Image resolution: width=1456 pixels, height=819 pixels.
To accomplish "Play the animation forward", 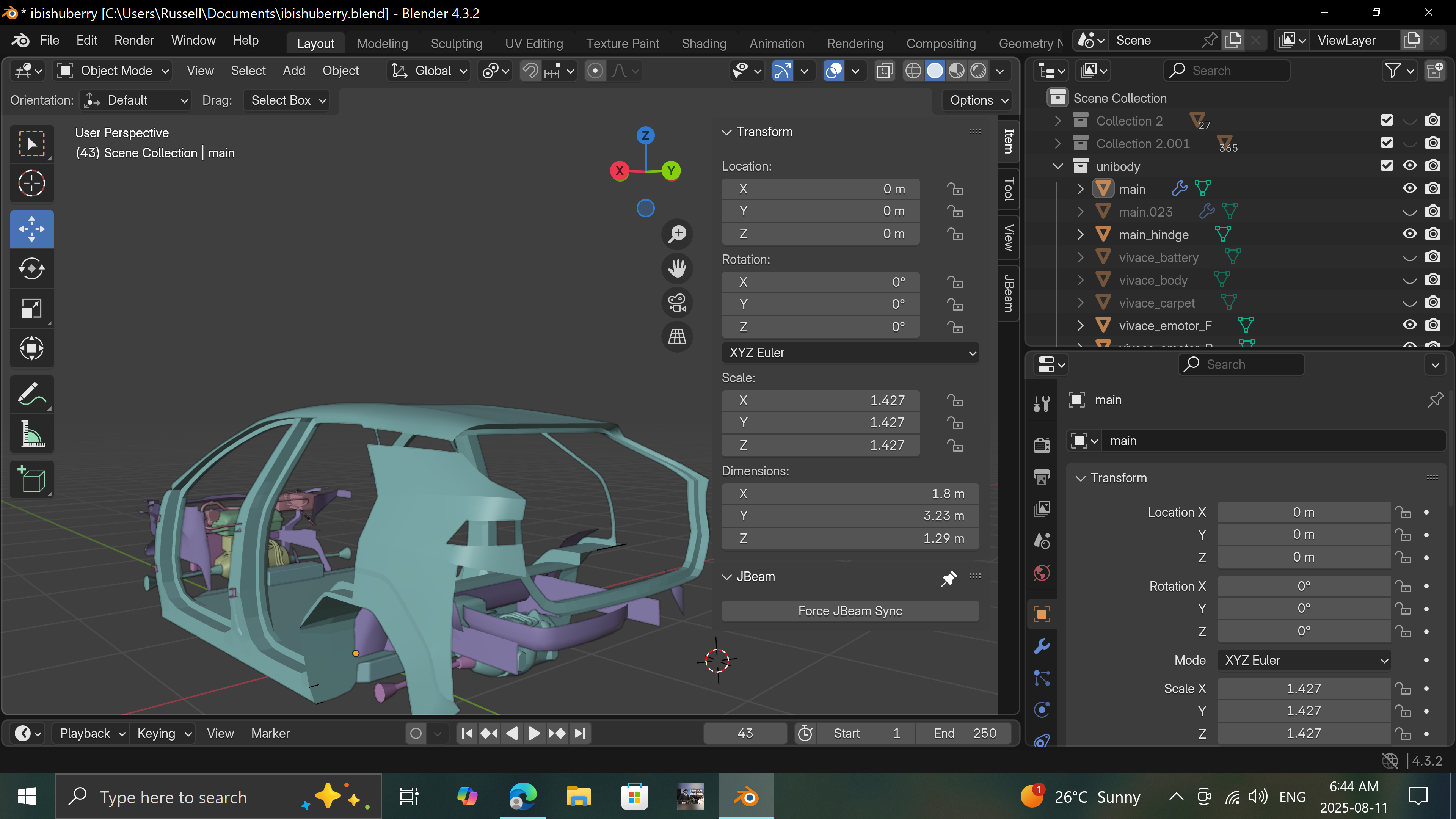I will click(x=534, y=734).
